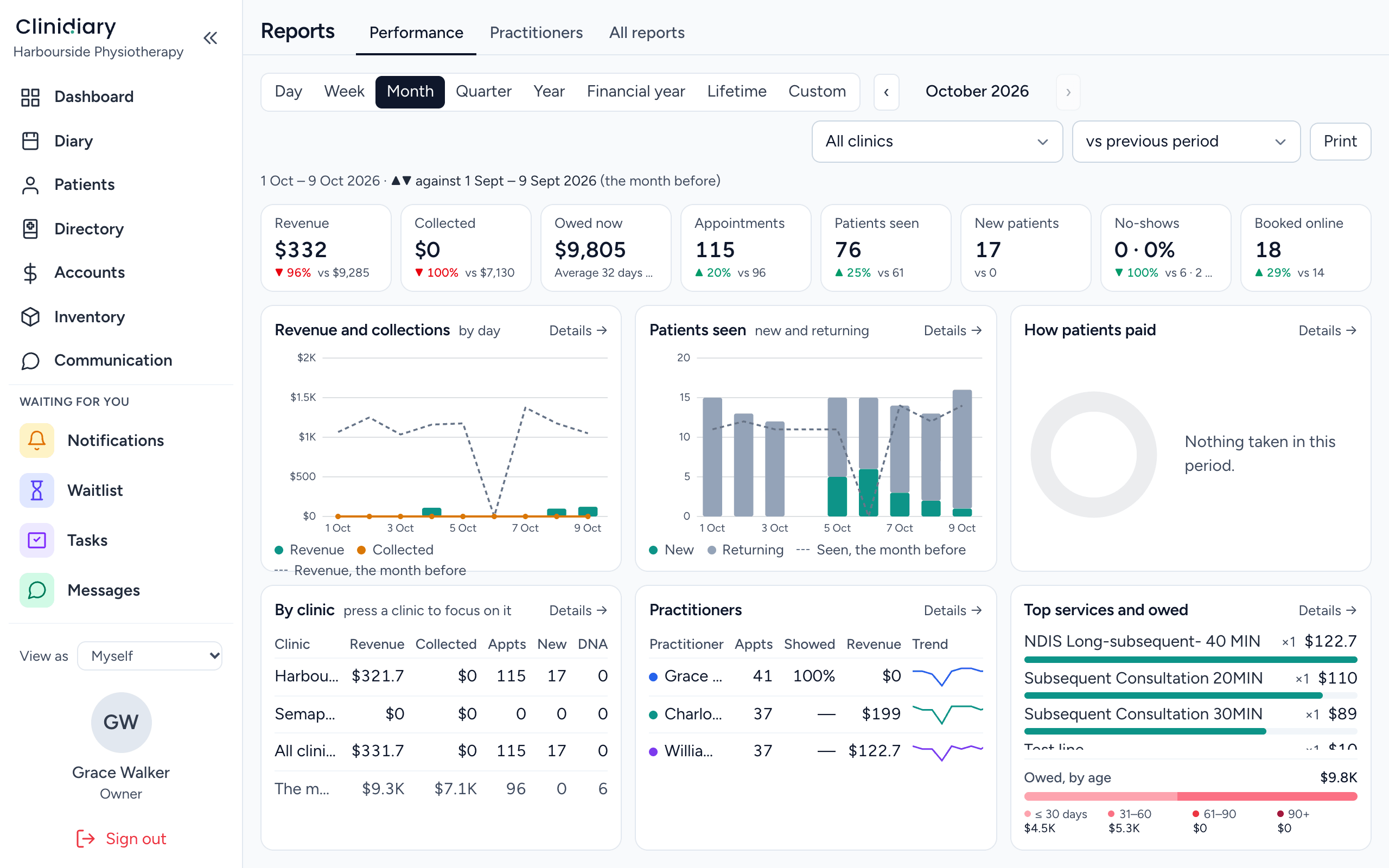Go to previous month arrow
Viewport: 1389px width, 868px height.
[x=886, y=92]
